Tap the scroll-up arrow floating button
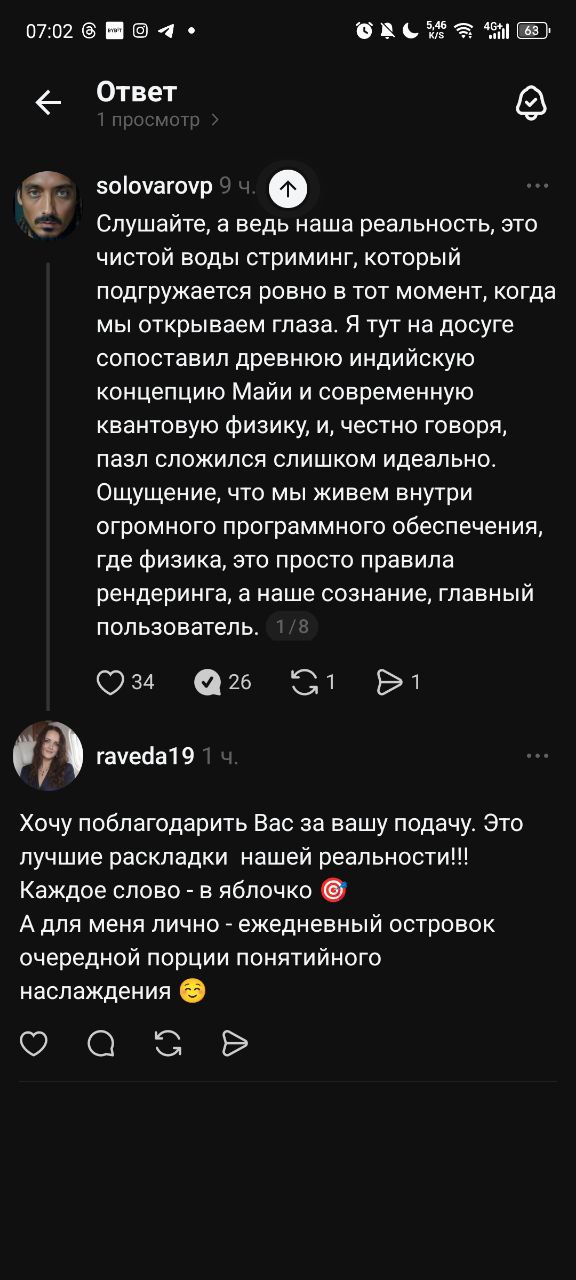 point(288,187)
